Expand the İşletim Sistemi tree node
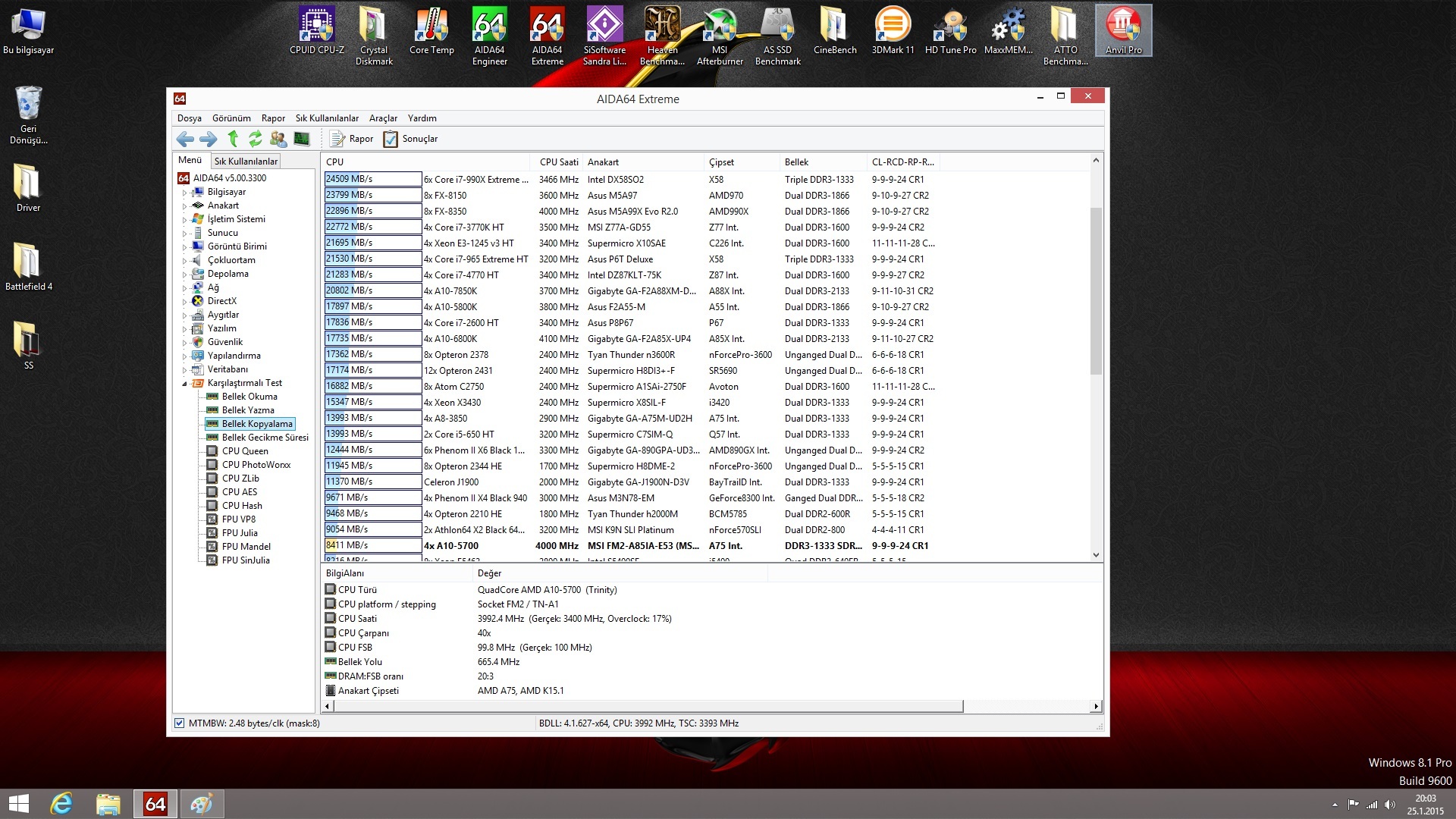The height and width of the screenshot is (819, 1456). coord(184,220)
